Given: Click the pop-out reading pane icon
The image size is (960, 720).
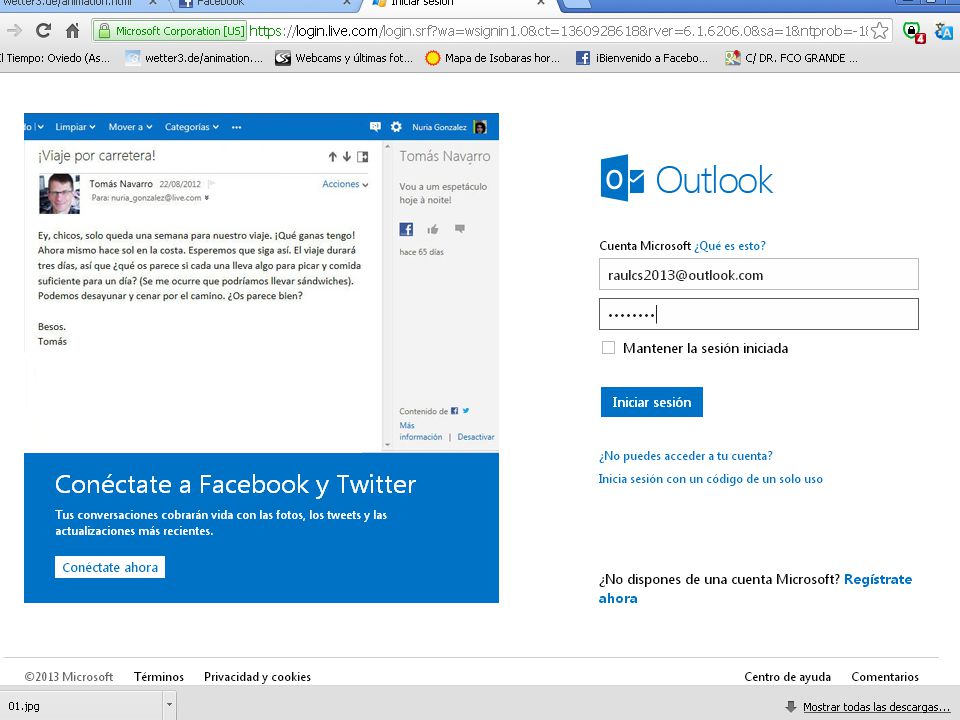Looking at the screenshot, I should click(x=362, y=157).
